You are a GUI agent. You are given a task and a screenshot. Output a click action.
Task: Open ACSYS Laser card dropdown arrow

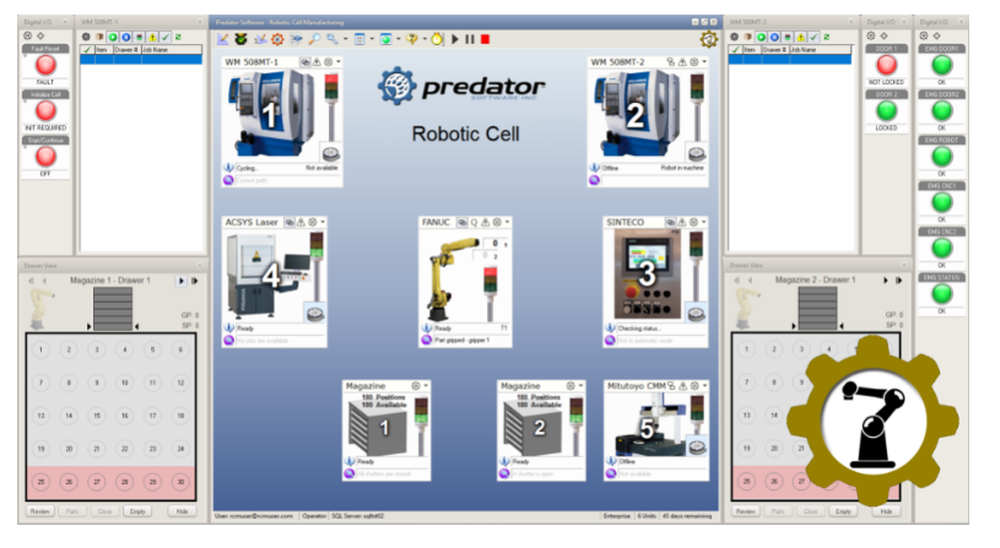323,222
